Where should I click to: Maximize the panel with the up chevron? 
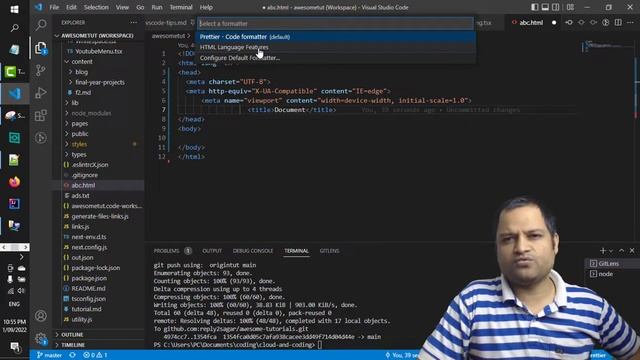point(622,251)
